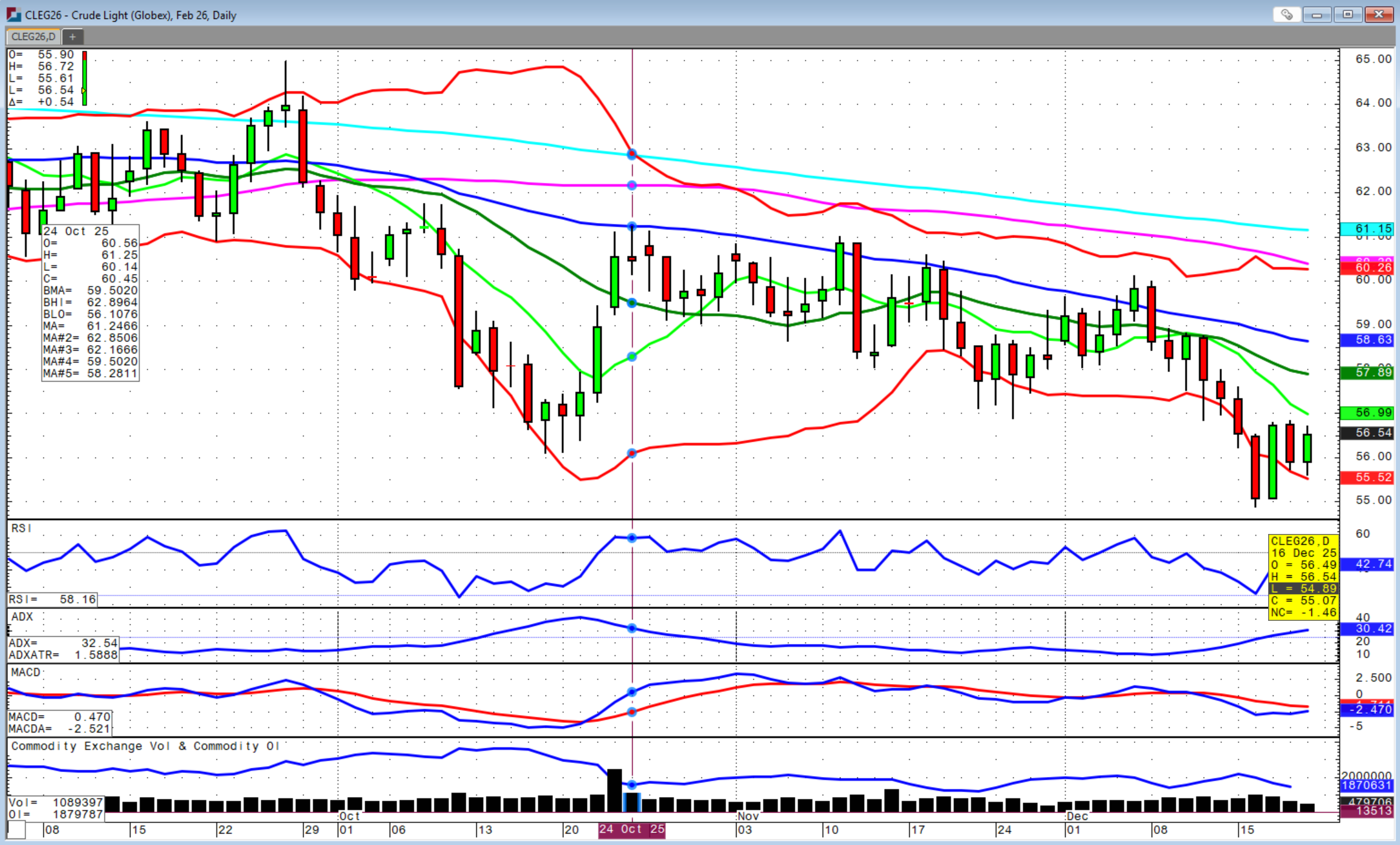Add a new chart tab with plus
This screenshot has height=845, width=1400.
tap(72, 37)
